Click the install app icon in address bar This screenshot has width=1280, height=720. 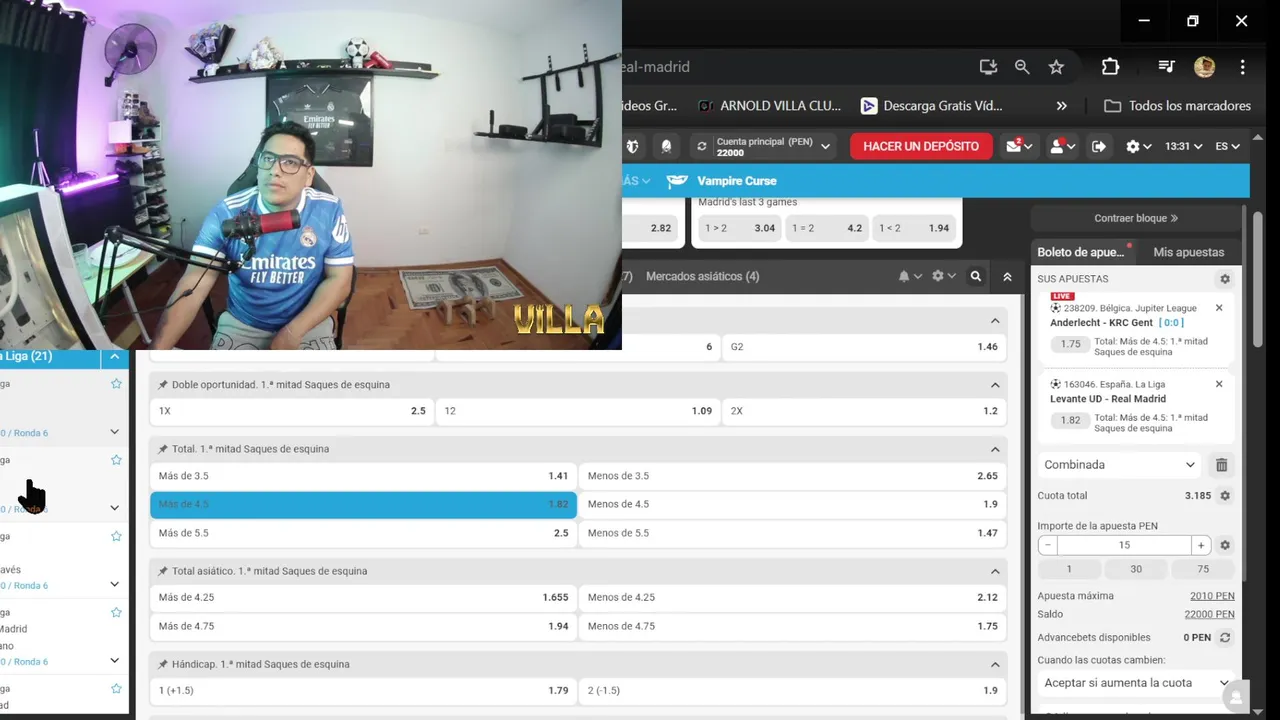(988, 67)
